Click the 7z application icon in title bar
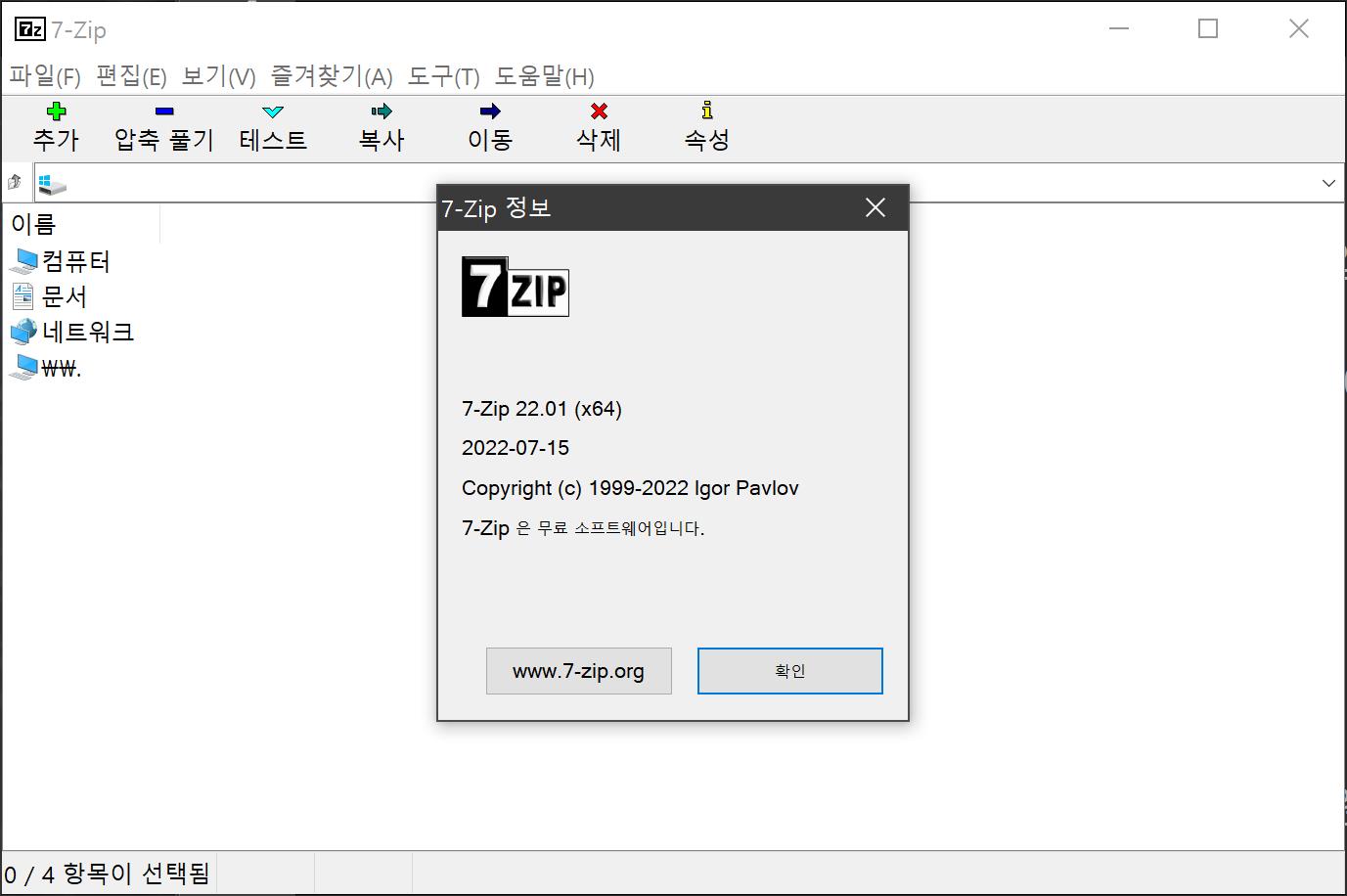 [x=30, y=29]
